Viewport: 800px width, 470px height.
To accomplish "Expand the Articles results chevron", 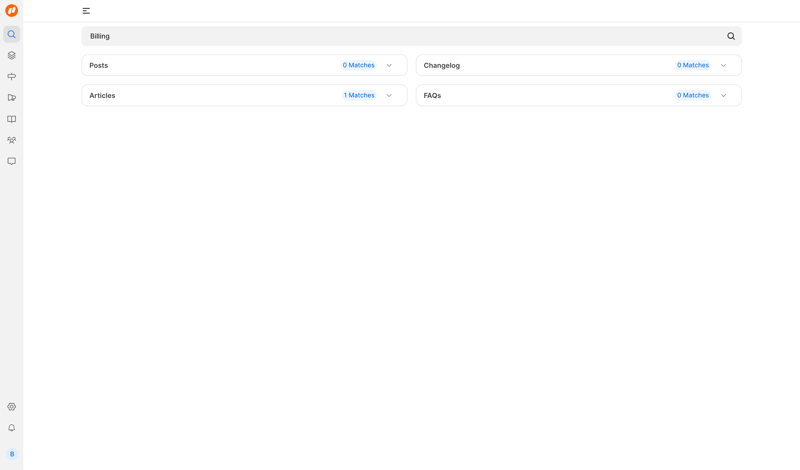I will (389, 95).
